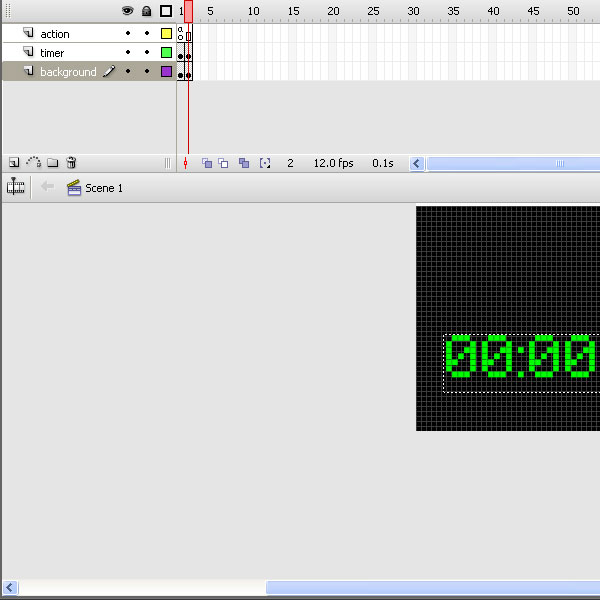Click purple outline swatch of background layer
The width and height of the screenshot is (600, 600).
pos(166,72)
